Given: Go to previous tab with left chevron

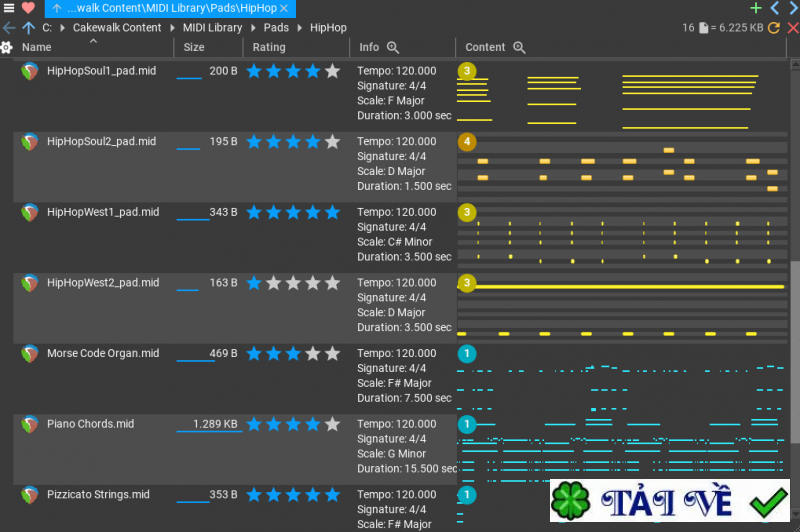Looking at the screenshot, I should (774, 8).
